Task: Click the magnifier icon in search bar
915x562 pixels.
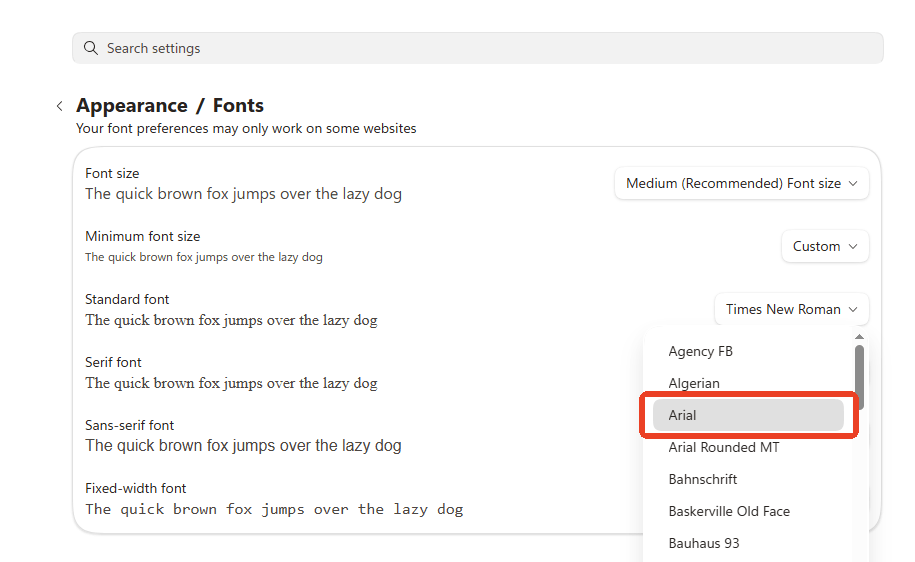Action: tap(91, 48)
